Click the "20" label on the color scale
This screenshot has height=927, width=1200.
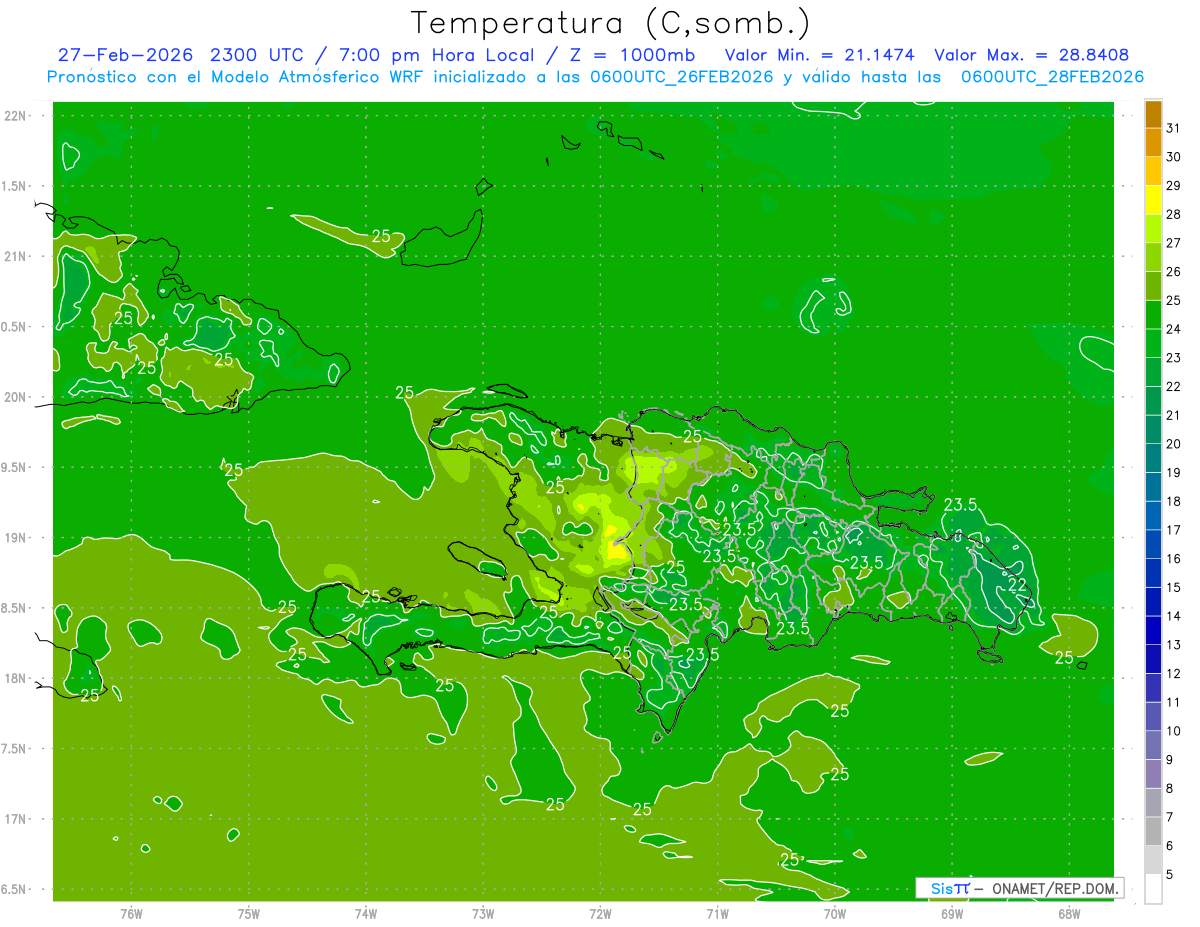(x=1173, y=444)
